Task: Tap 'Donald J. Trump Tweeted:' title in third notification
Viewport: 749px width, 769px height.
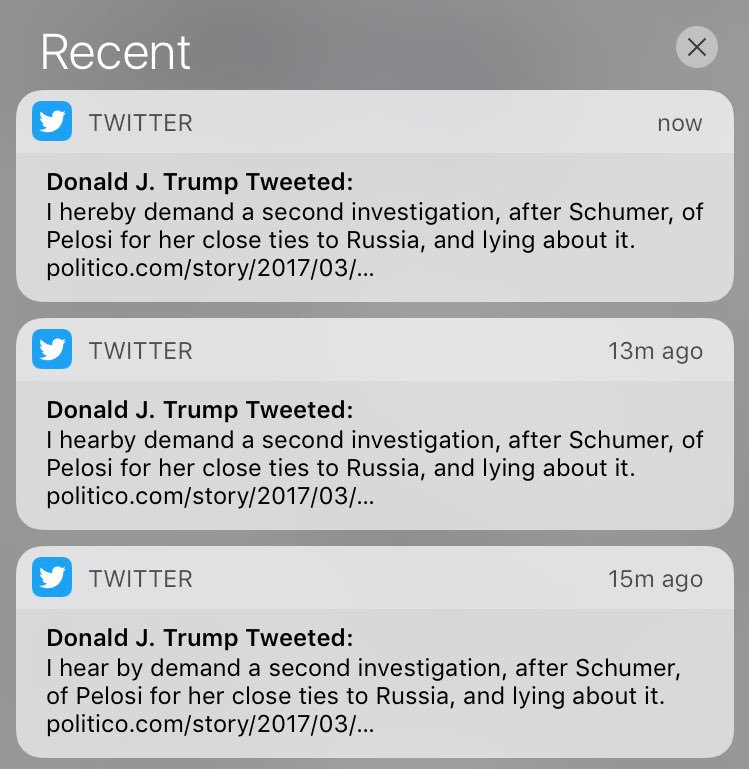Action: (x=200, y=639)
